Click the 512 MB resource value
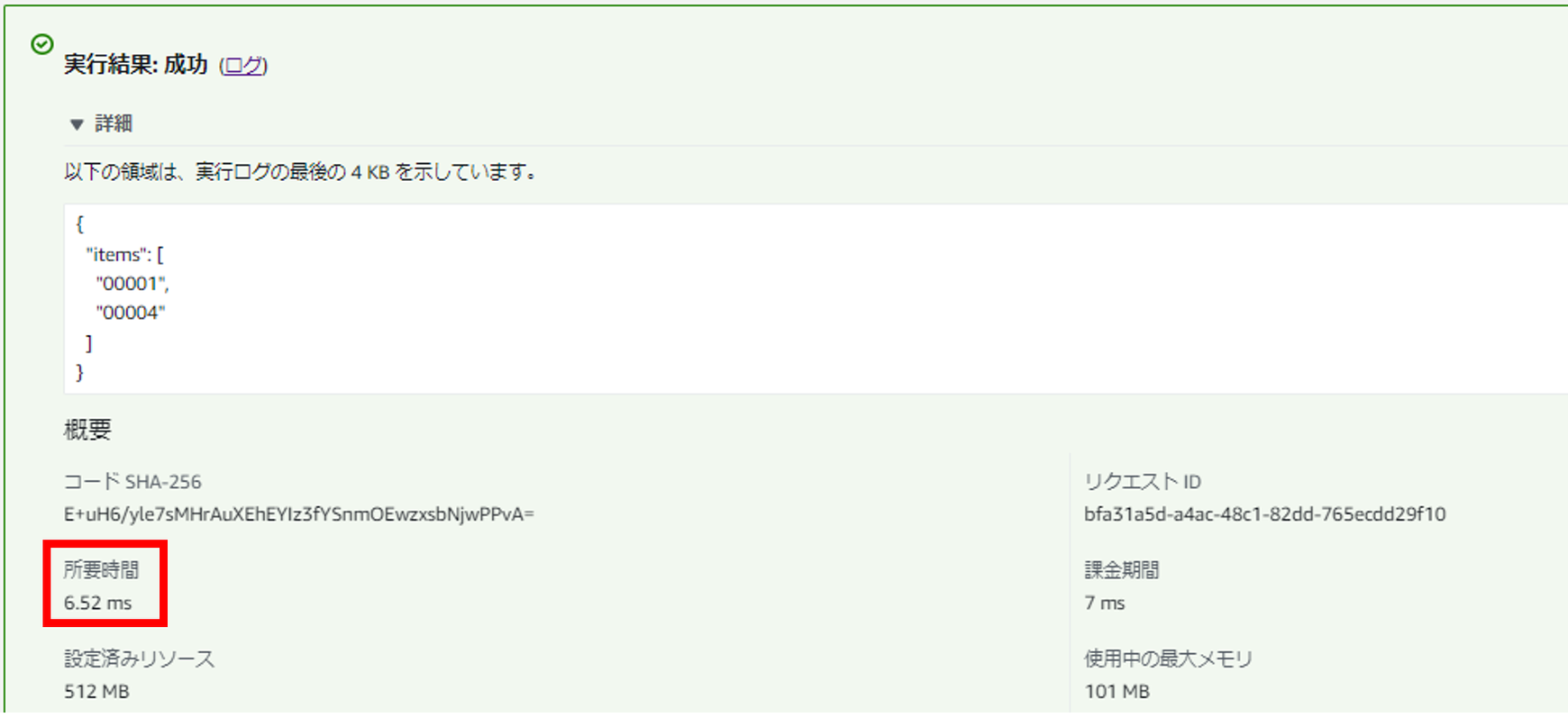This screenshot has height=717, width=1568. pyautogui.click(x=96, y=692)
